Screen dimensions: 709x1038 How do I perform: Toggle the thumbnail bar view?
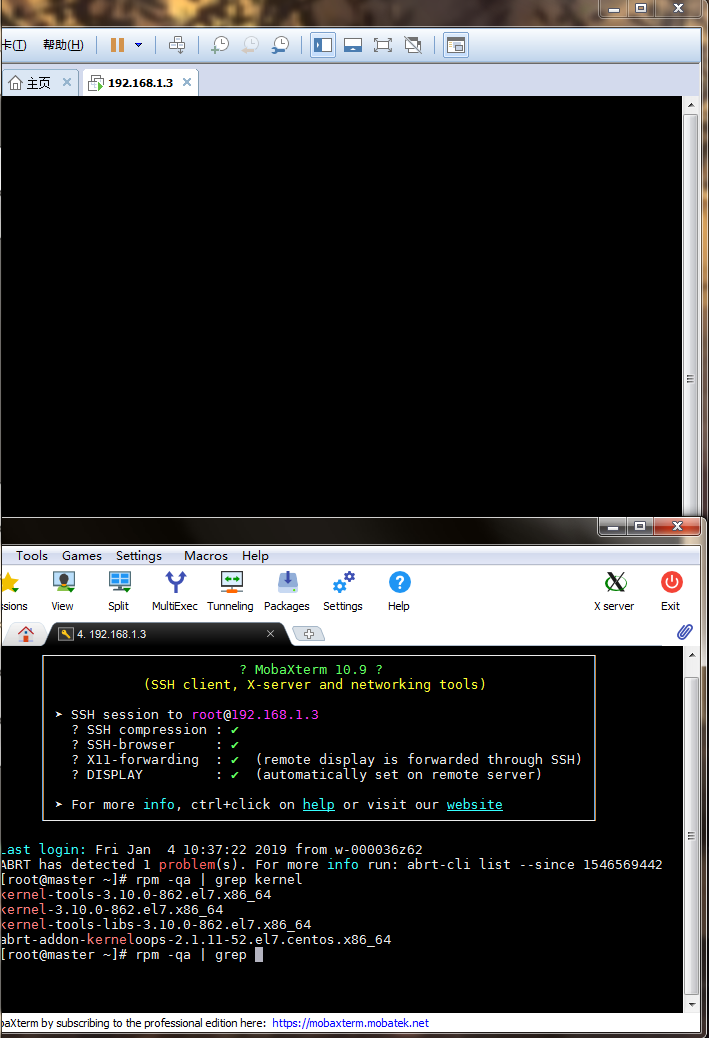(353, 45)
